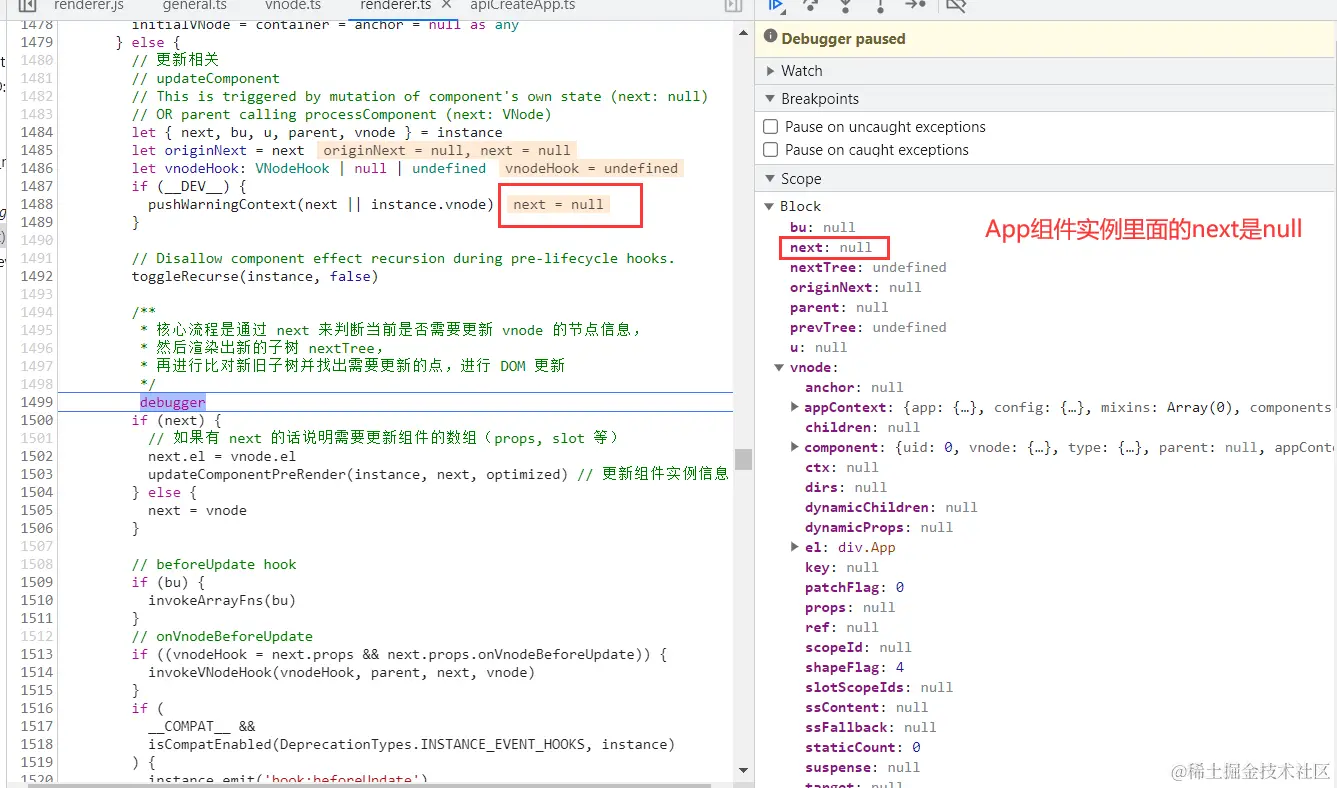The width and height of the screenshot is (1337, 788).
Task: Set a breakpoint on line number 1499
Action: (36, 402)
